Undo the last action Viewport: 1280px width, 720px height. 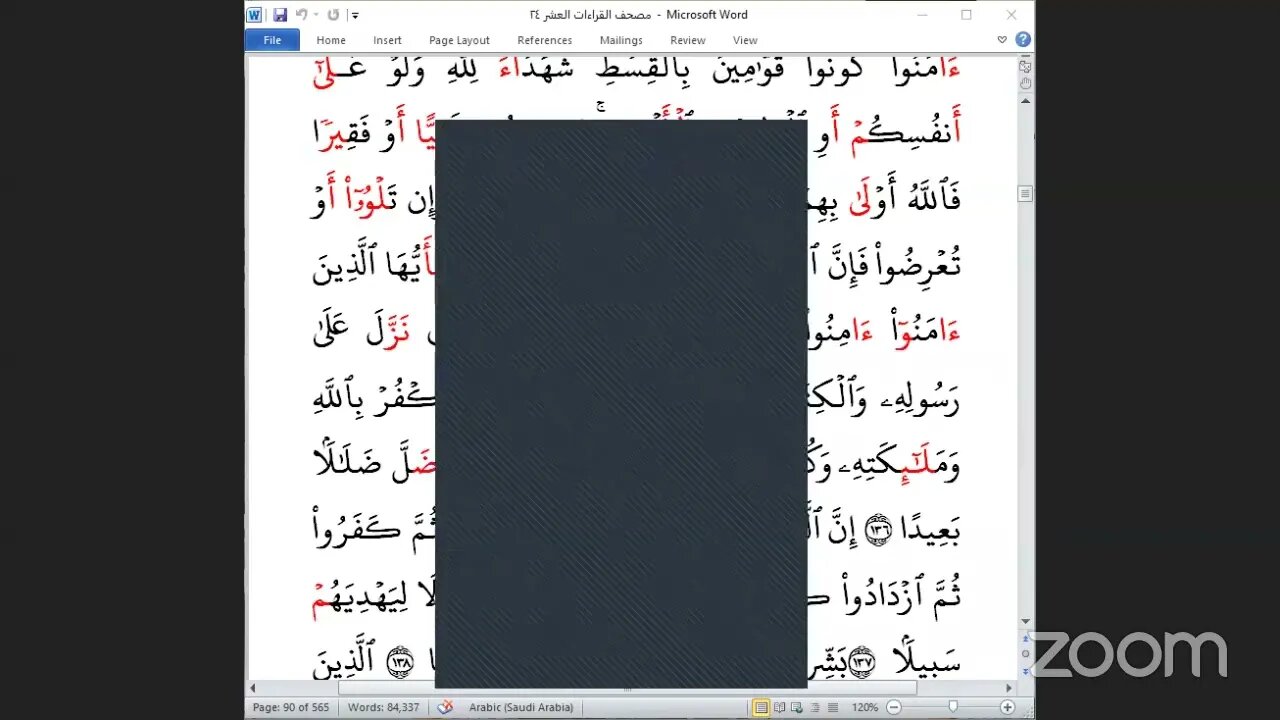click(x=300, y=15)
